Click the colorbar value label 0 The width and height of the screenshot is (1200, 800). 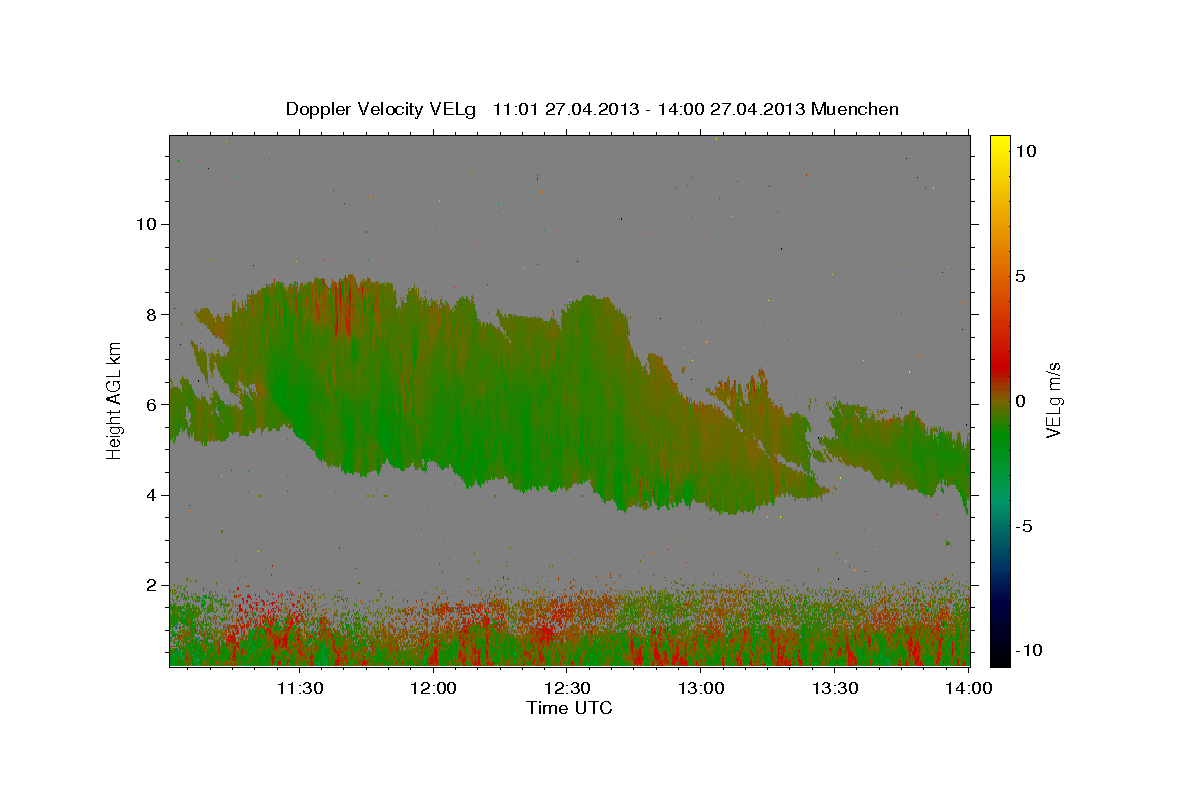1022,401
